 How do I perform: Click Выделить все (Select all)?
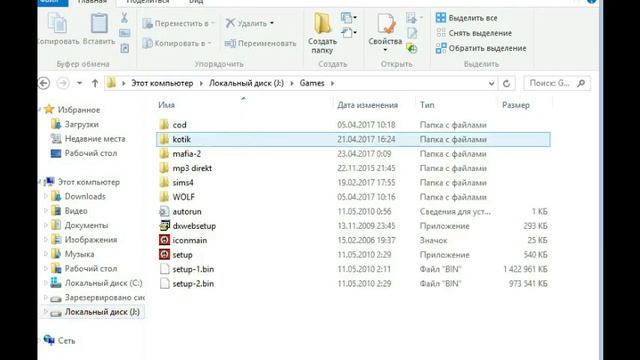click(x=467, y=18)
